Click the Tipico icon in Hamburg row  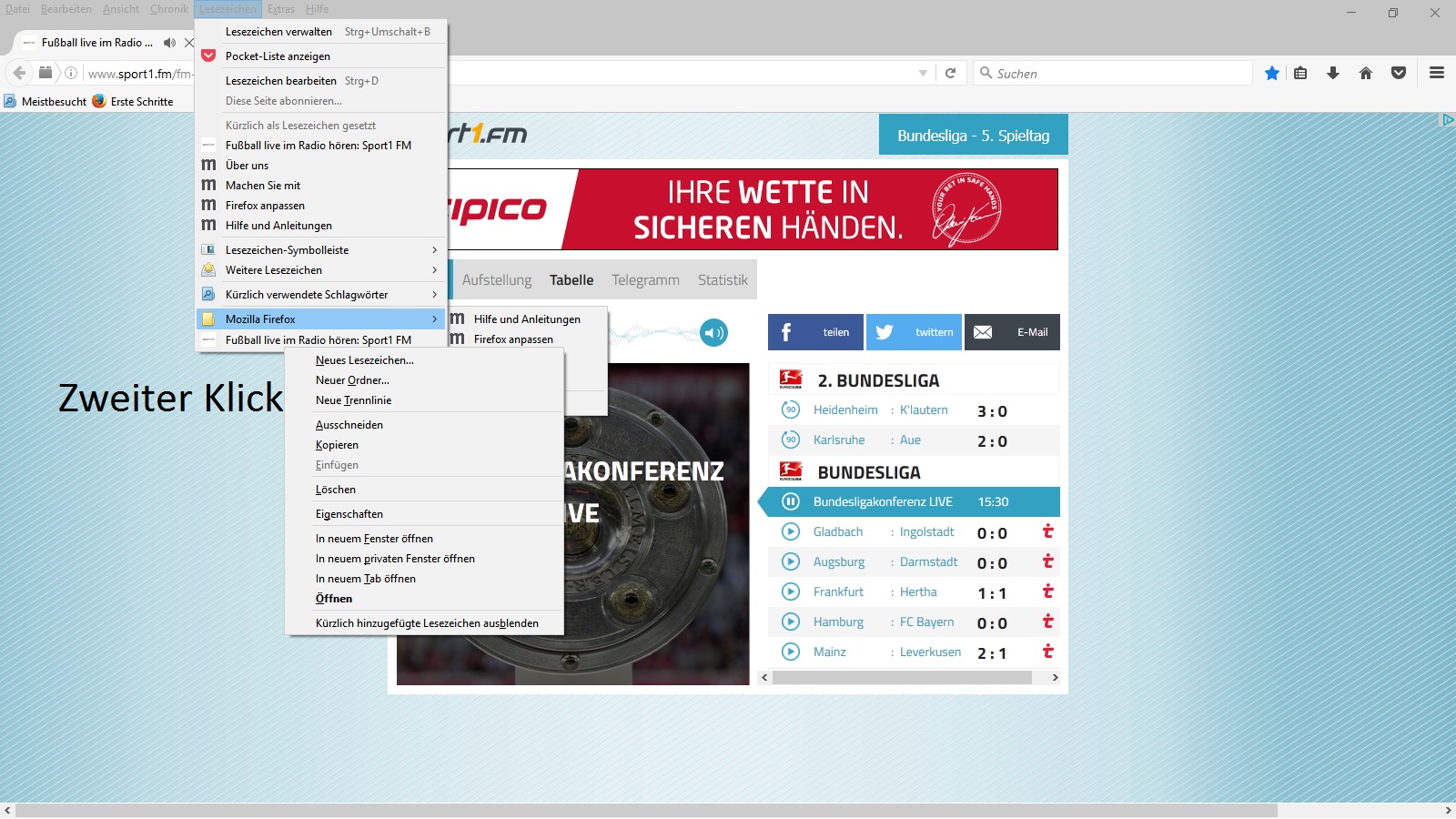pyautogui.click(x=1047, y=621)
